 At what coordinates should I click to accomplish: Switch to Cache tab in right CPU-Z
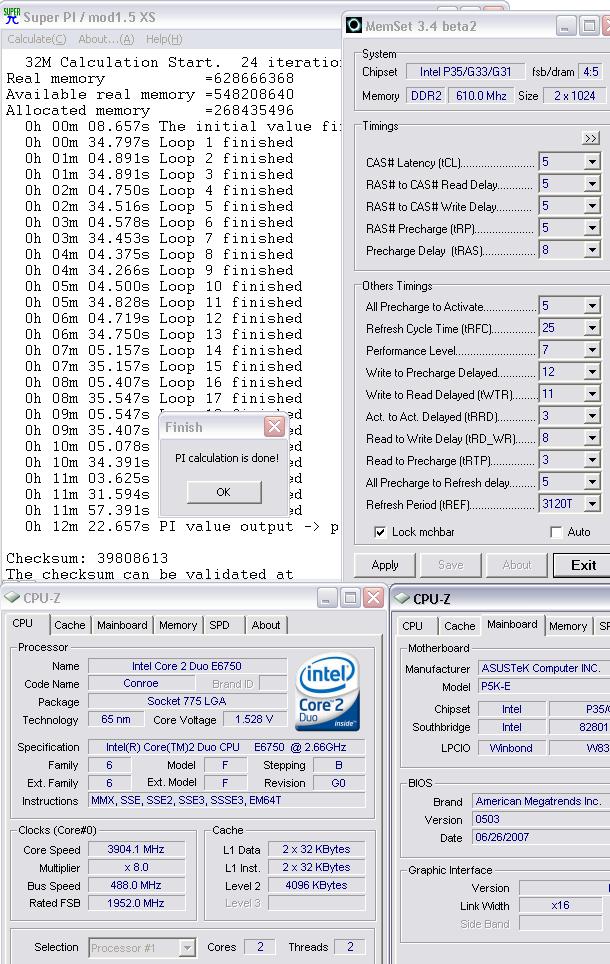click(x=459, y=626)
